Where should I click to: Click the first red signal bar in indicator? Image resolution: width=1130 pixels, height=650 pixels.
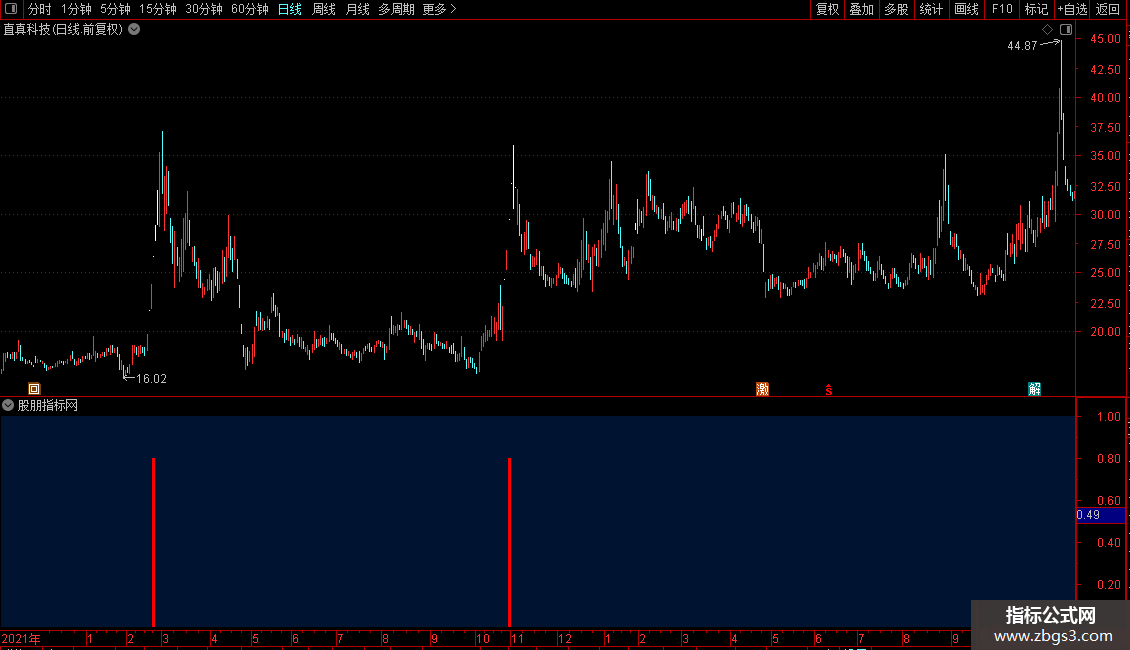click(x=154, y=542)
